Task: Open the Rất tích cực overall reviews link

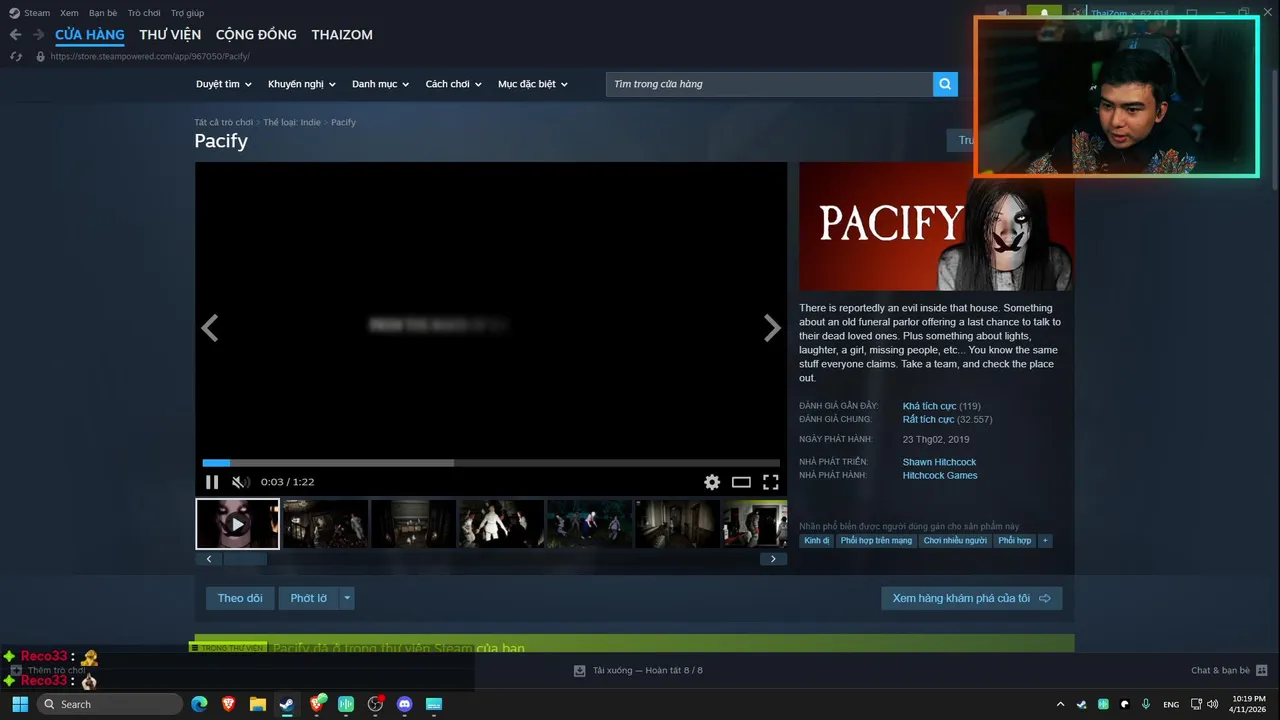Action: (928, 420)
